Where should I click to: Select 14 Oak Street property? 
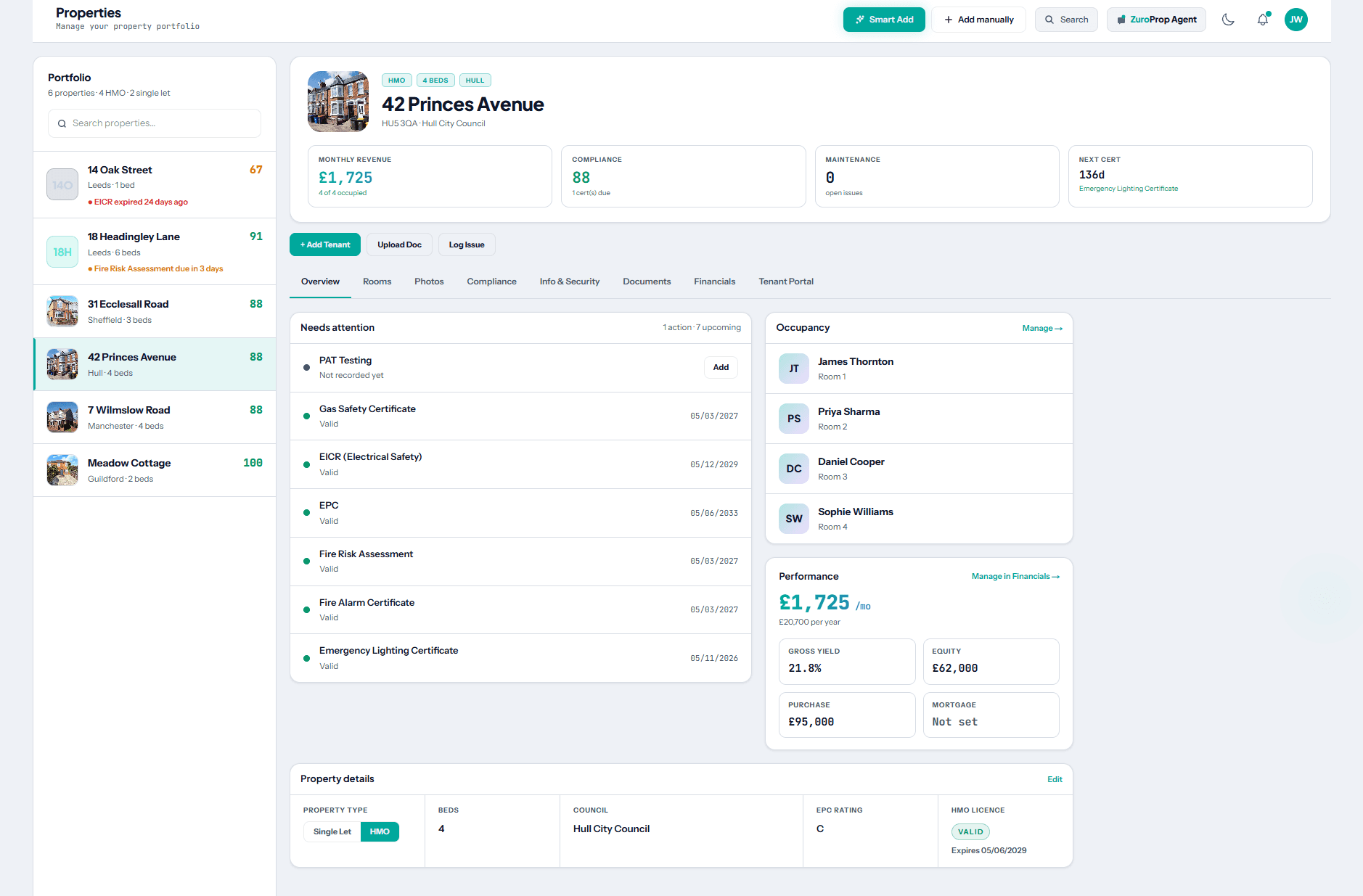[x=155, y=185]
